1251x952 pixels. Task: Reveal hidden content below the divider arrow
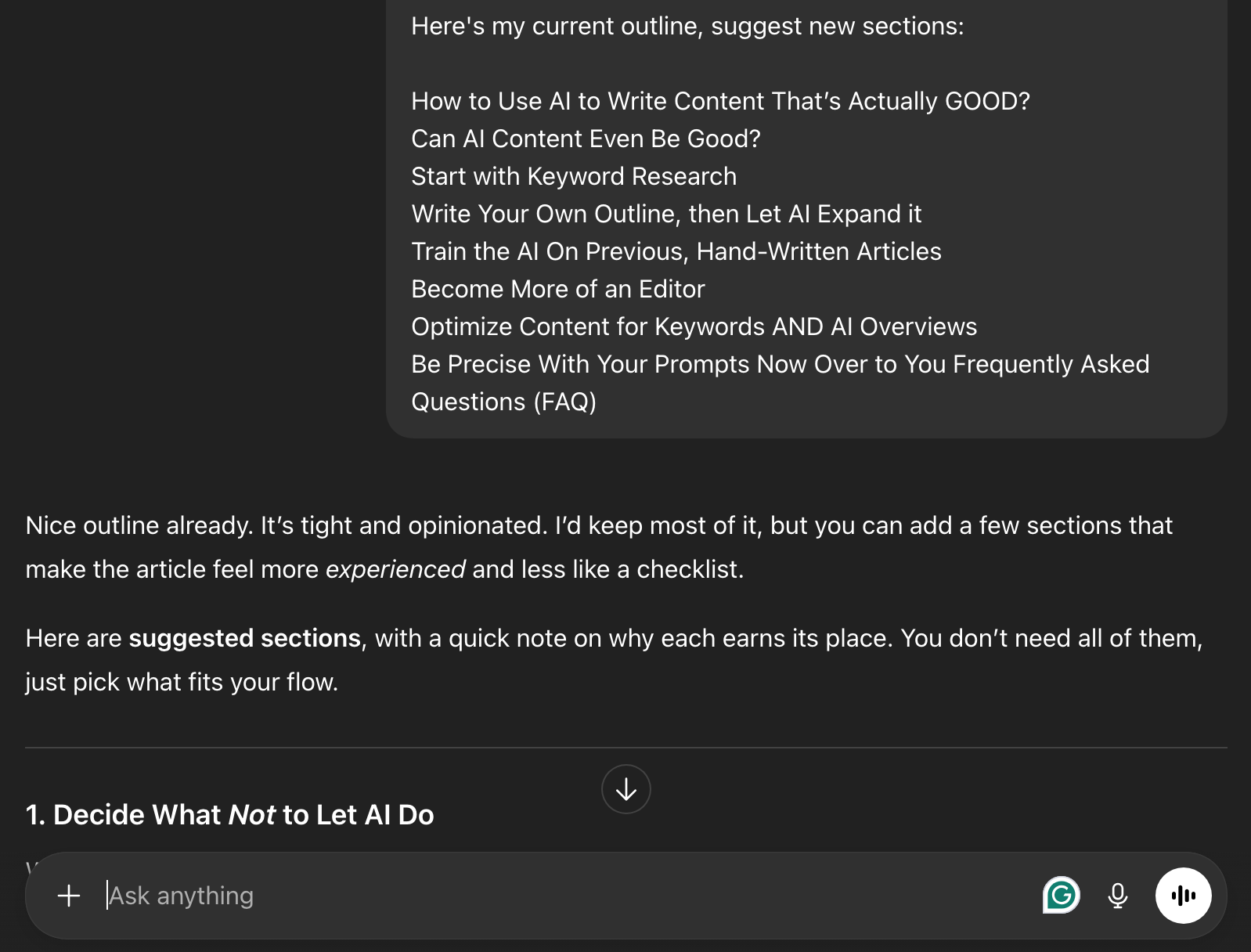tap(625, 789)
